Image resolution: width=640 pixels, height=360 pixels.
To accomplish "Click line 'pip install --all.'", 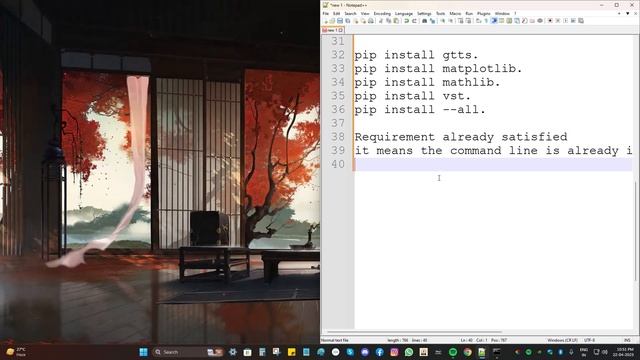I will pos(420,110).
